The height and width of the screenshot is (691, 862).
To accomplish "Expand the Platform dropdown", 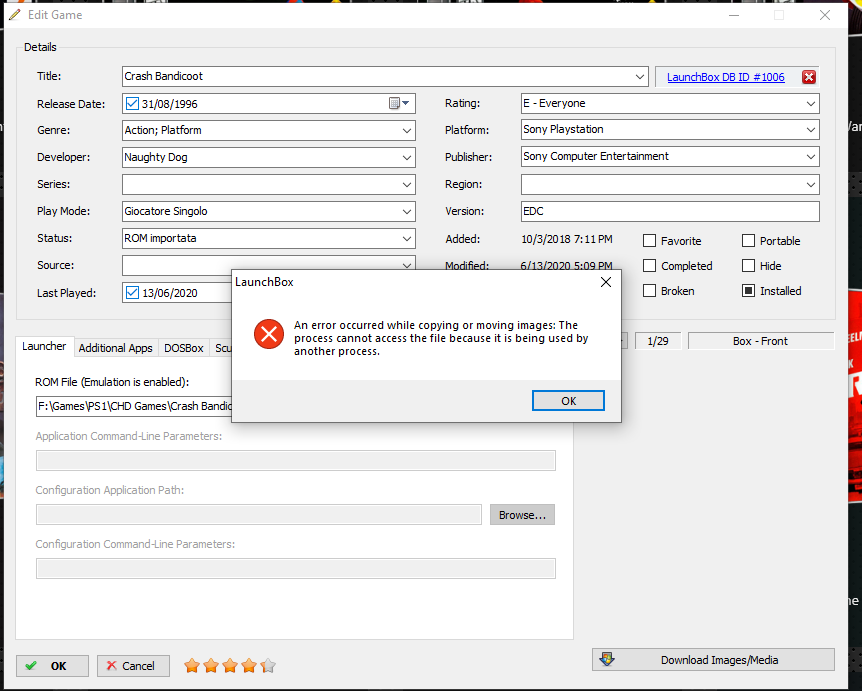I will [811, 130].
